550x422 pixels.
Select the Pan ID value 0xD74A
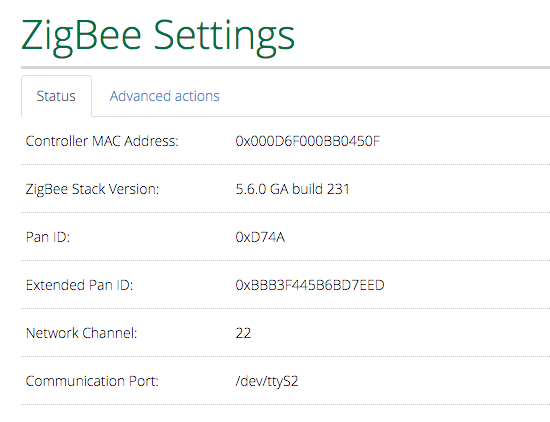tap(260, 237)
